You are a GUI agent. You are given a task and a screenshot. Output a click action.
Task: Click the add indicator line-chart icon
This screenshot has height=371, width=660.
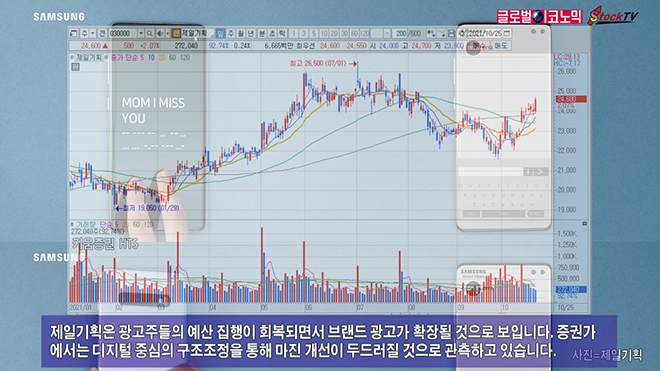pyautogui.click(x=441, y=33)
